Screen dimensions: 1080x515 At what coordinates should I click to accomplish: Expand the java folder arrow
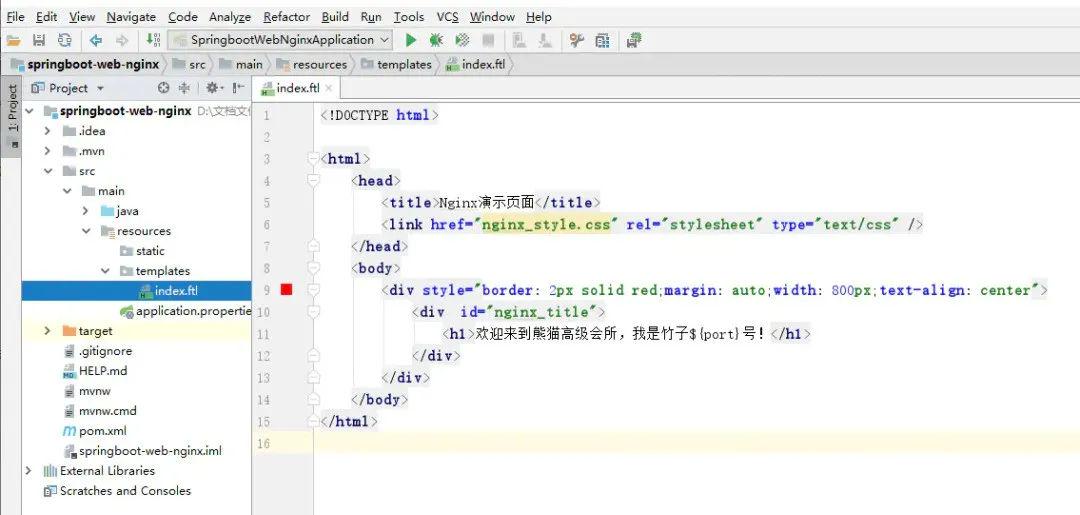[86, 211]
